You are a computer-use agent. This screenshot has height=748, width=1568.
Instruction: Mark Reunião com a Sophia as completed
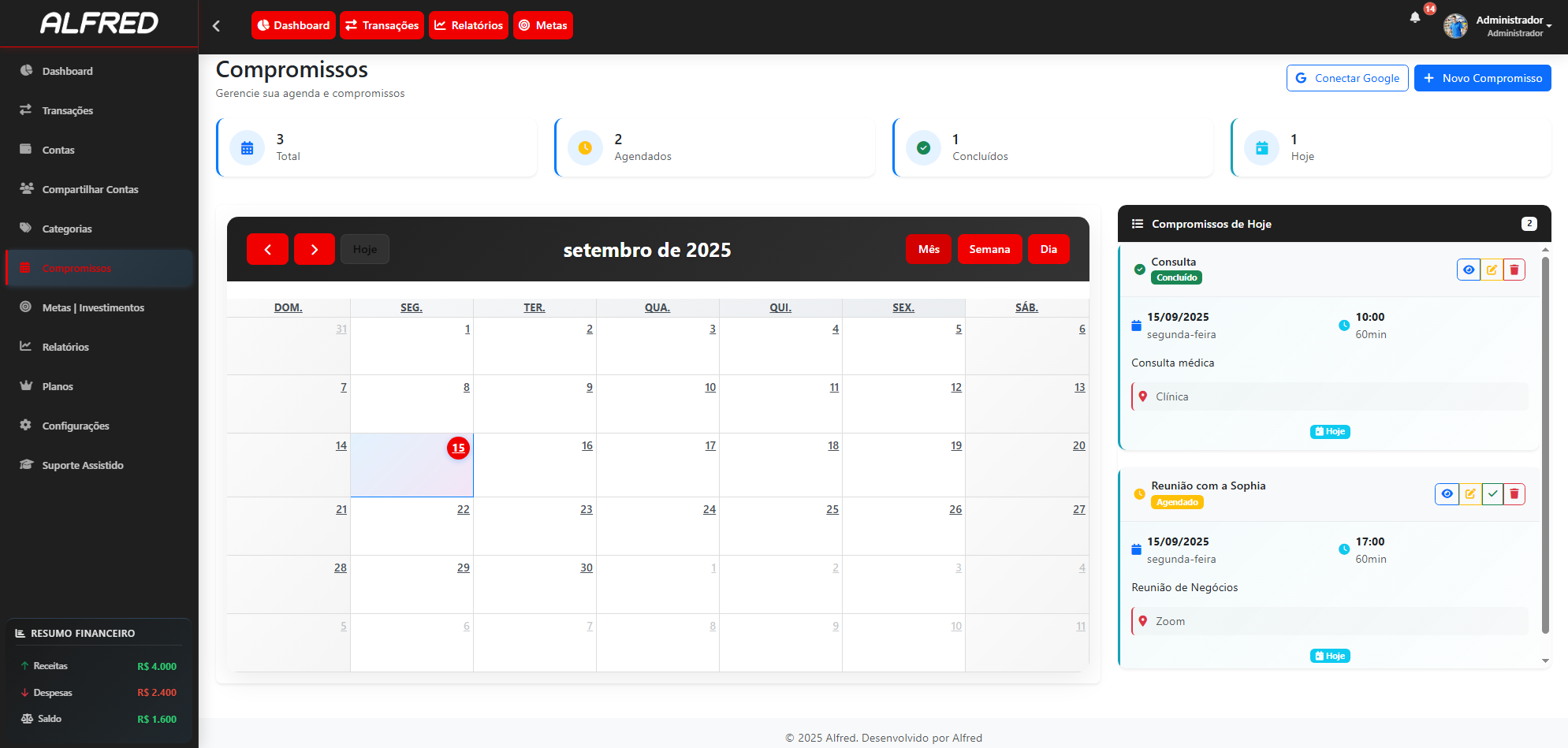click(x=1492, y=494)
